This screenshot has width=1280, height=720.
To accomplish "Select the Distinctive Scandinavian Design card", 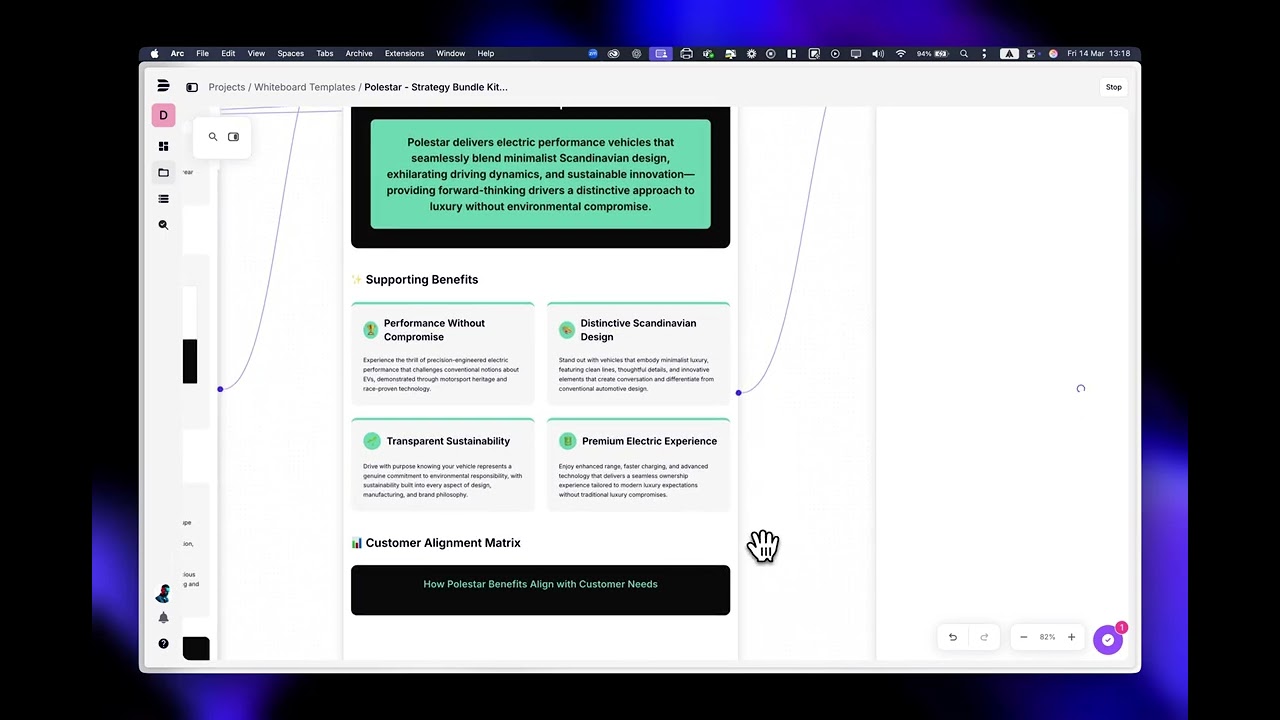I will click(x=638, y=353).
